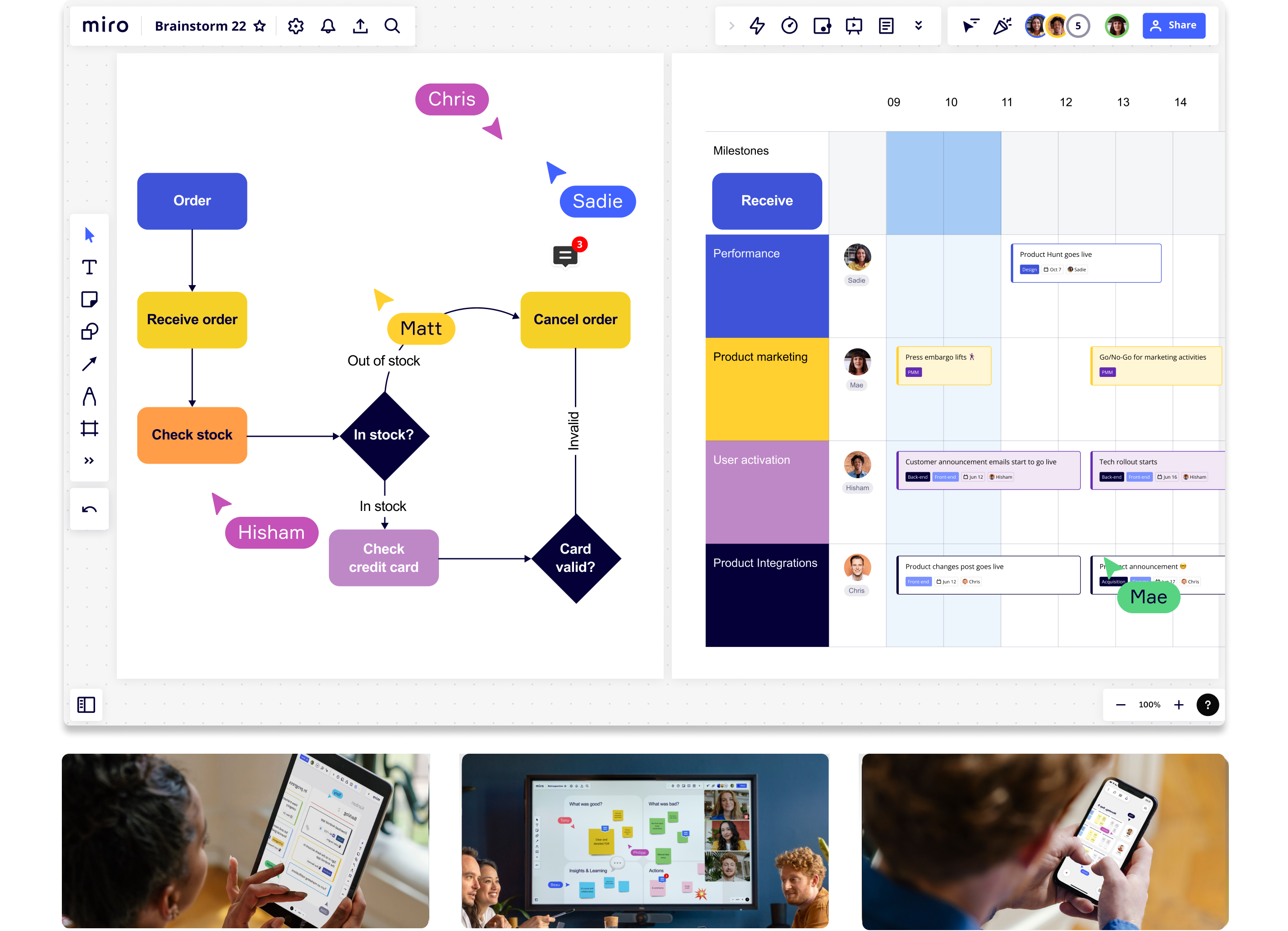Click the notifications bell icon

(328, 26)
